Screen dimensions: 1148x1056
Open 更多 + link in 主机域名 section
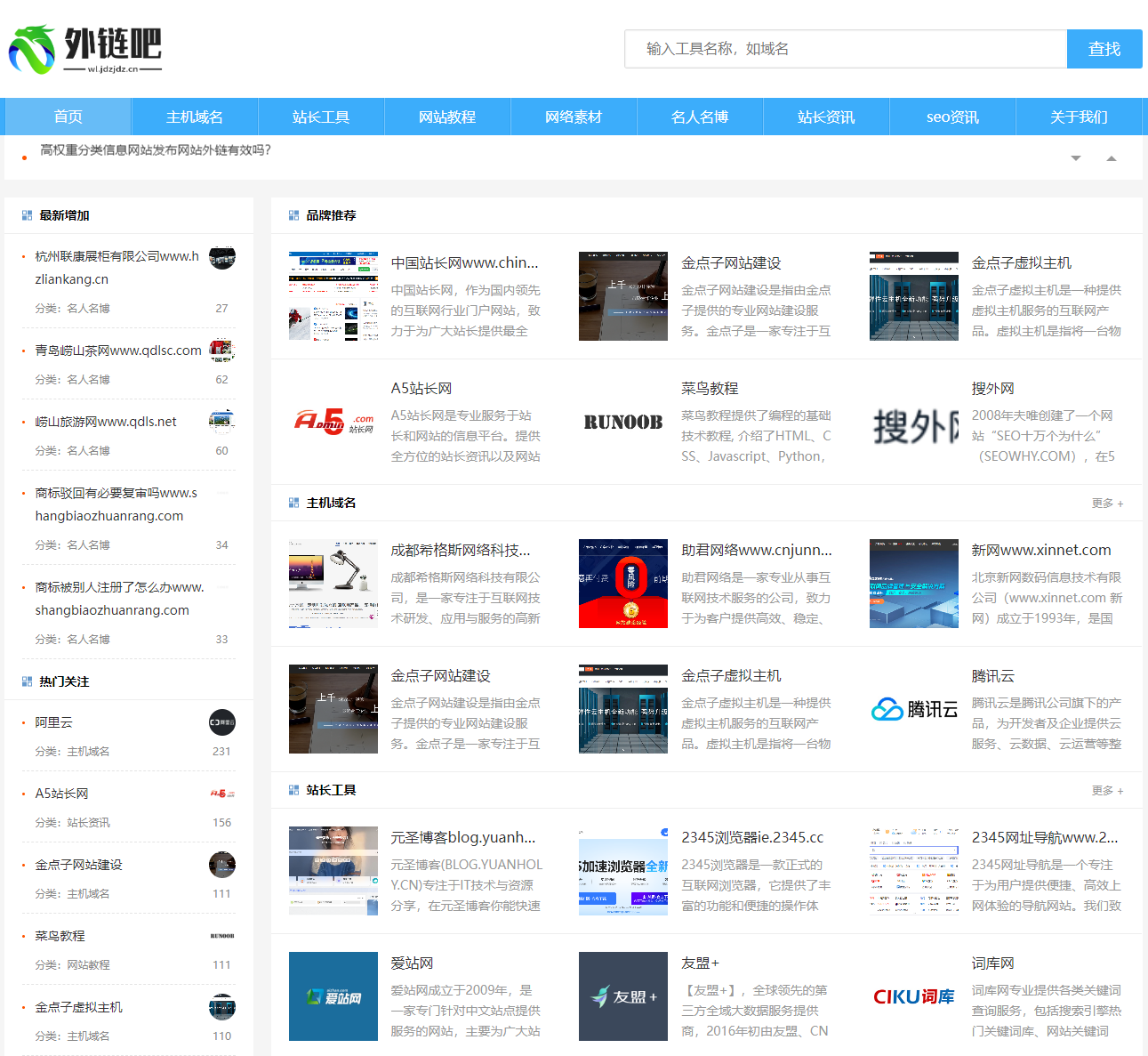(x=1107, y=503)
